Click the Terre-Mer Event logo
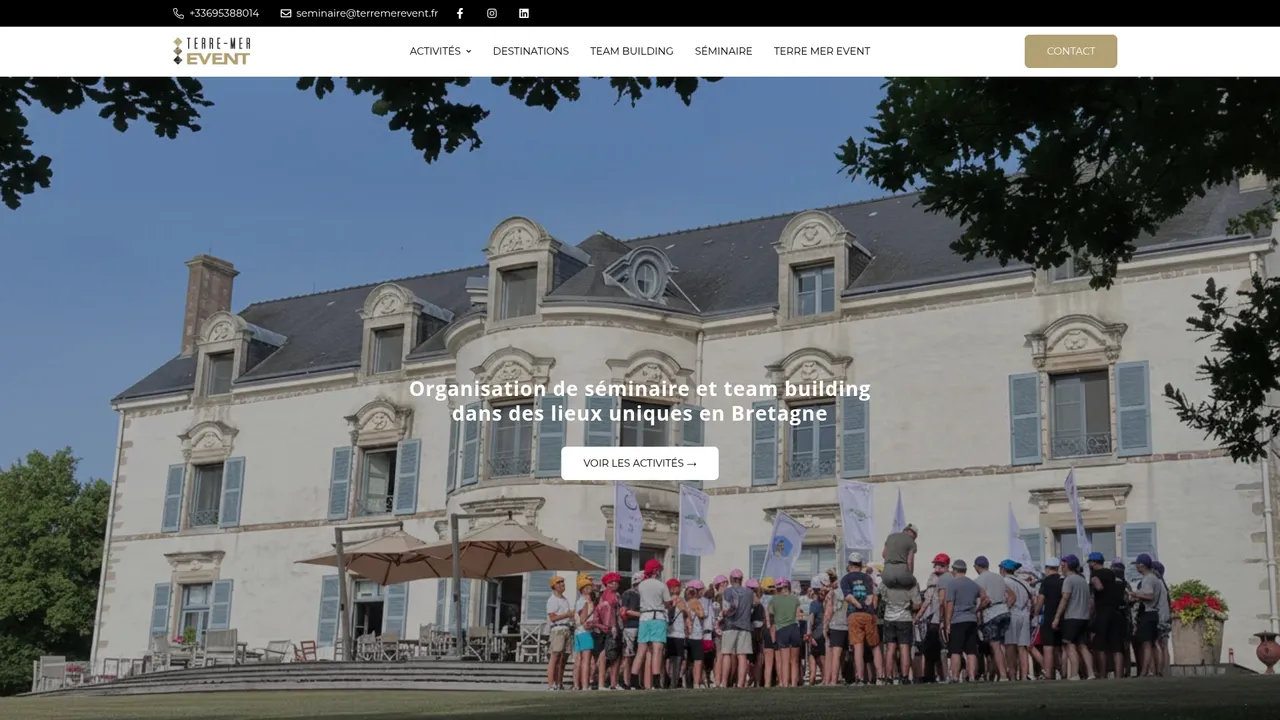 coord(212,51)
